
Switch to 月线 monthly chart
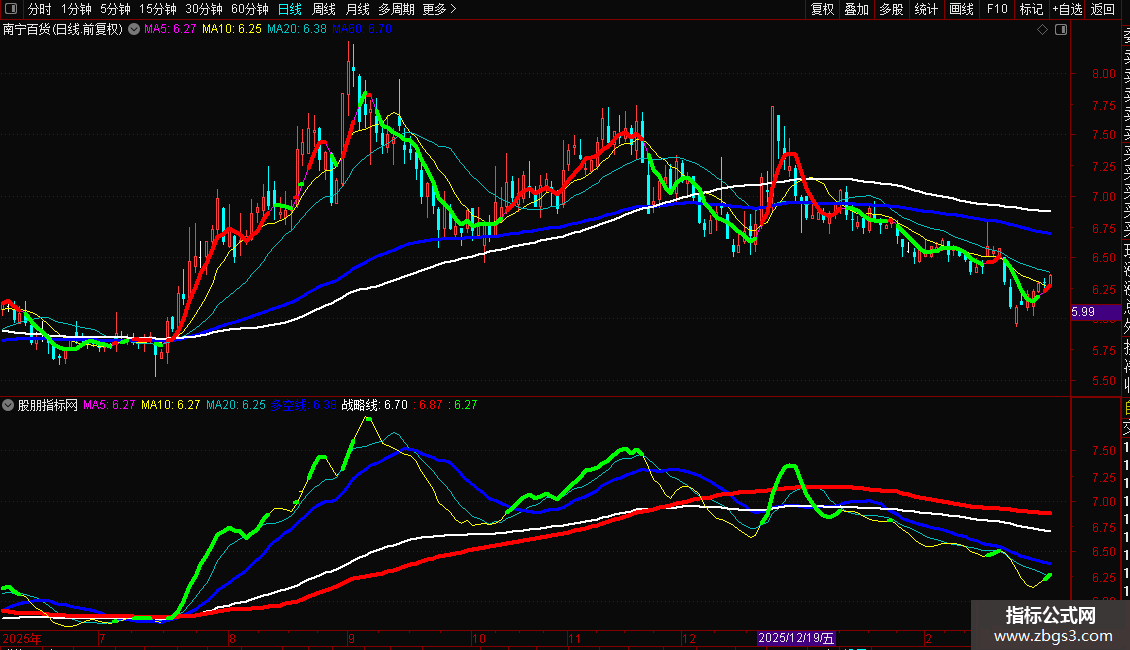(x=357, y=9)
